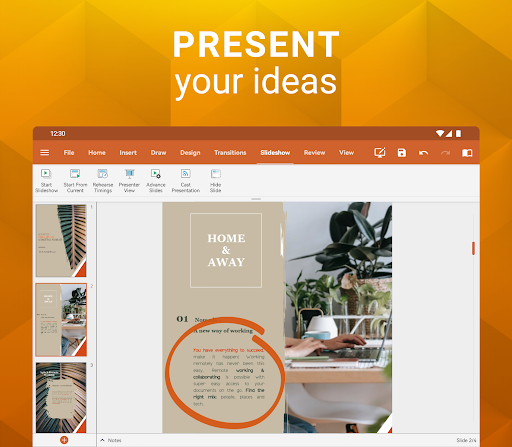The image size is (512, 447).
Task: Open the Design tab
Action: tap(190, 153)
